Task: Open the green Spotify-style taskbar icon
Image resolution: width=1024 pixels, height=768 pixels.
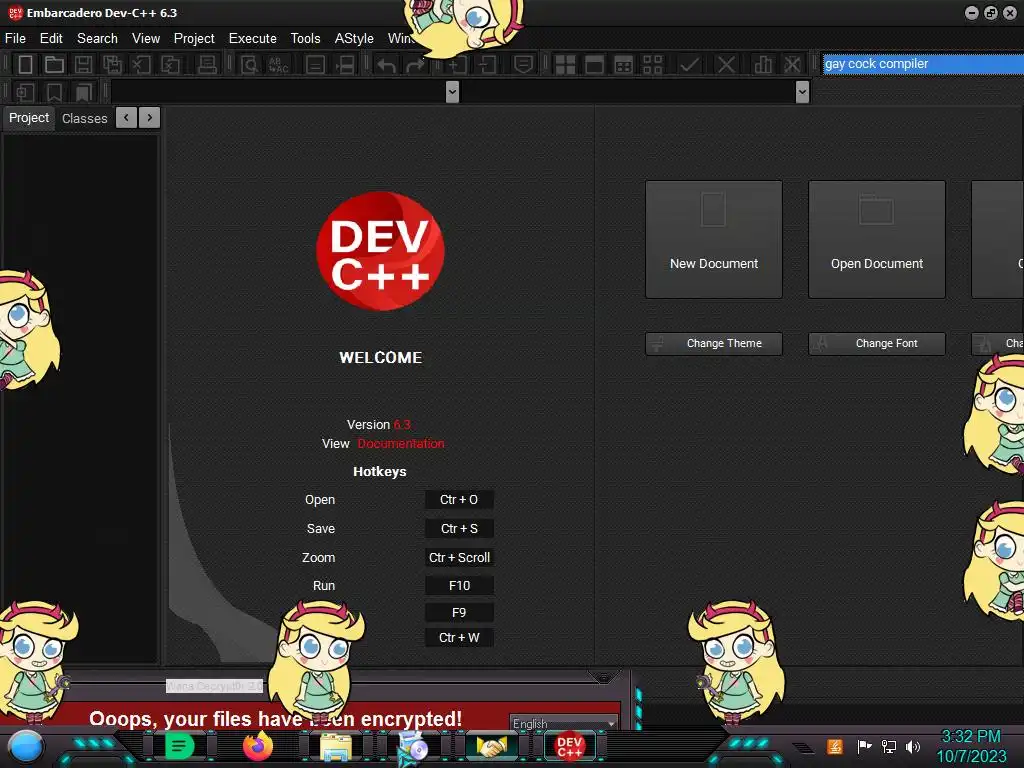Action: [x=180, y=746]
